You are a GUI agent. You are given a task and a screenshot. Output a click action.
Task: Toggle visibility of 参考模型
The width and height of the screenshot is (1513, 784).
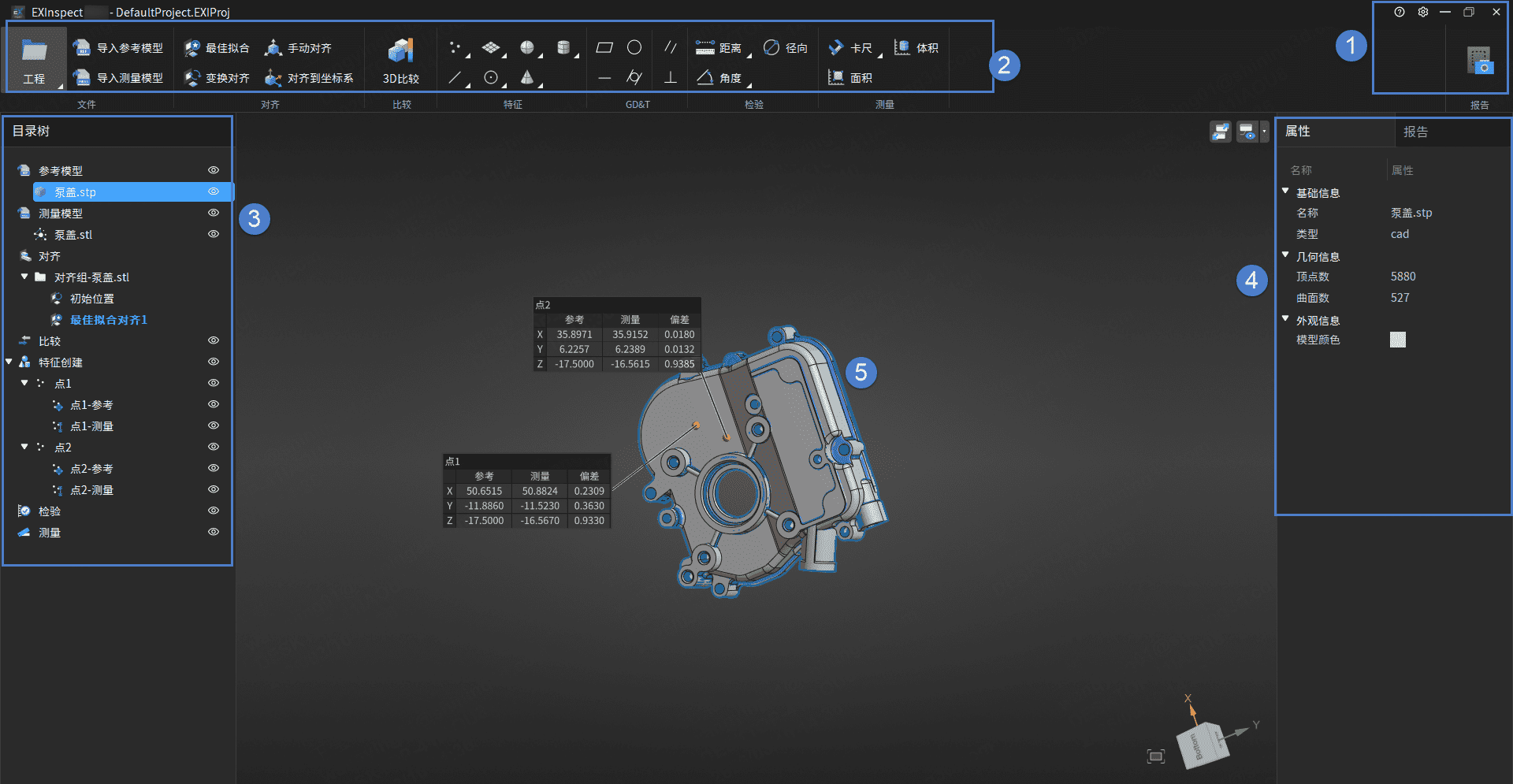point(214,170)
